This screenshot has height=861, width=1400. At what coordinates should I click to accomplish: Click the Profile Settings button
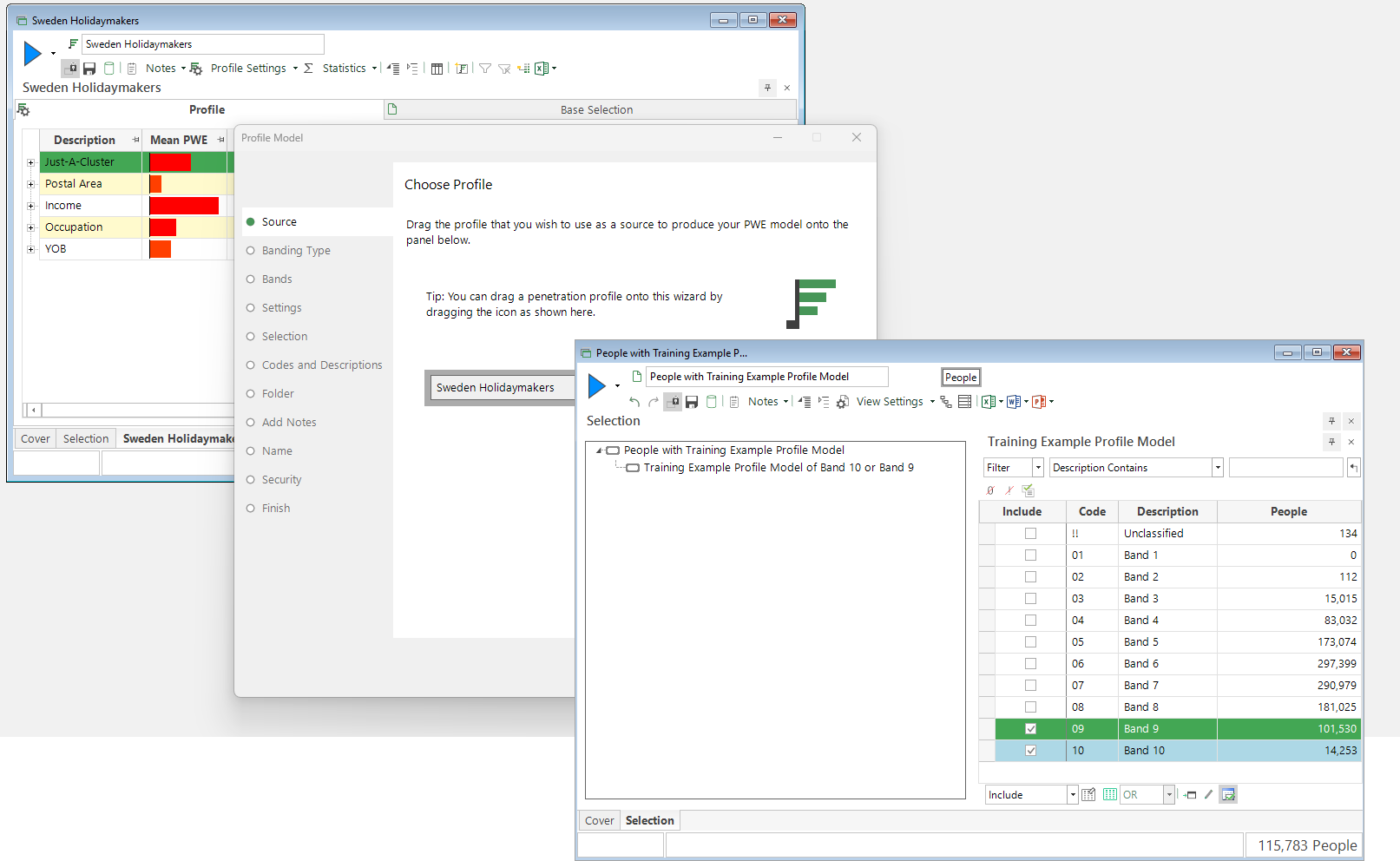click(247, 69)
